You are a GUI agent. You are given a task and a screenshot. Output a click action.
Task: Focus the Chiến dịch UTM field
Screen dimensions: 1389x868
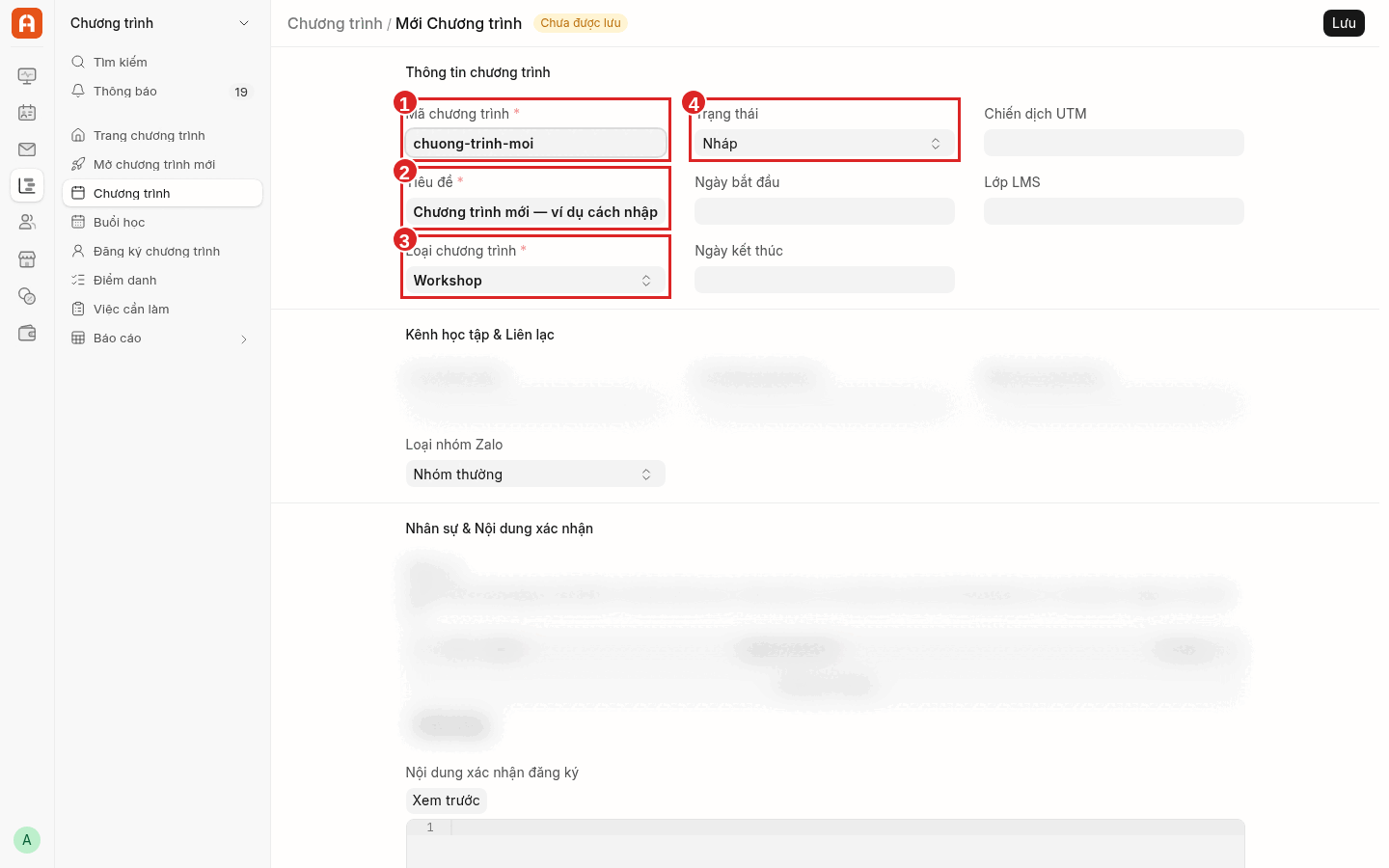1114,143
